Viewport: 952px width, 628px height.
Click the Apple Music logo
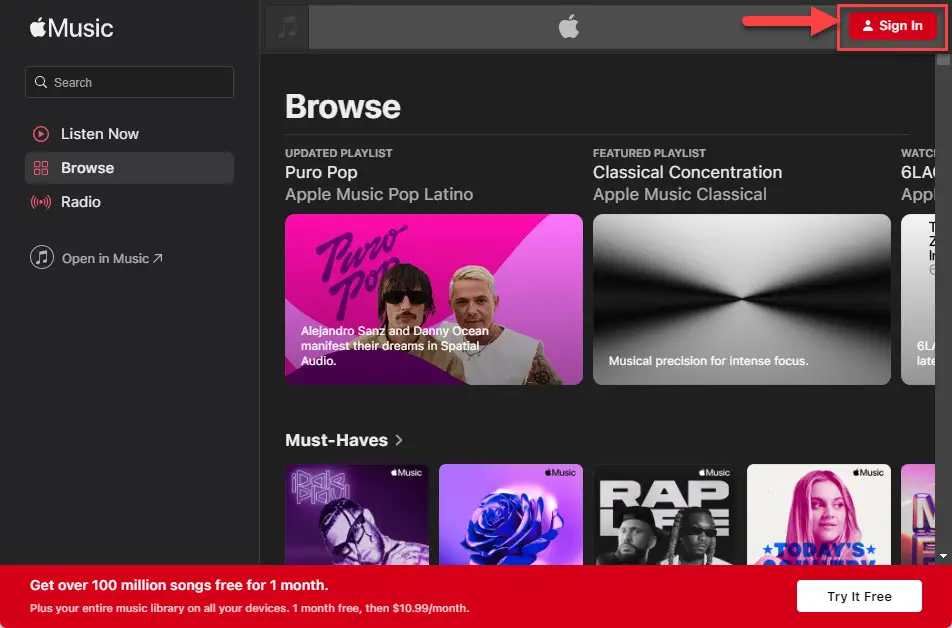pyautogui.click(x=72, y=28)
